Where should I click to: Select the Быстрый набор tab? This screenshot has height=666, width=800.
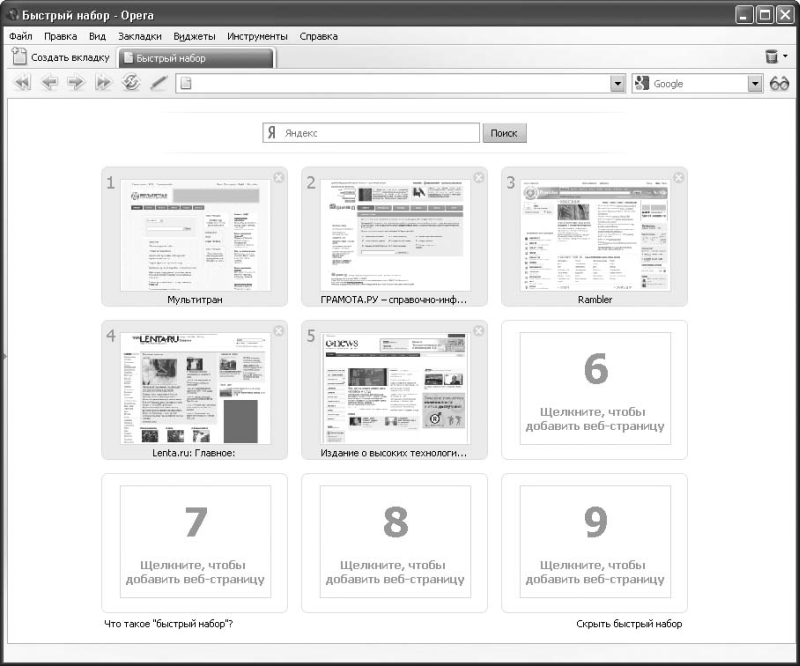195,58
